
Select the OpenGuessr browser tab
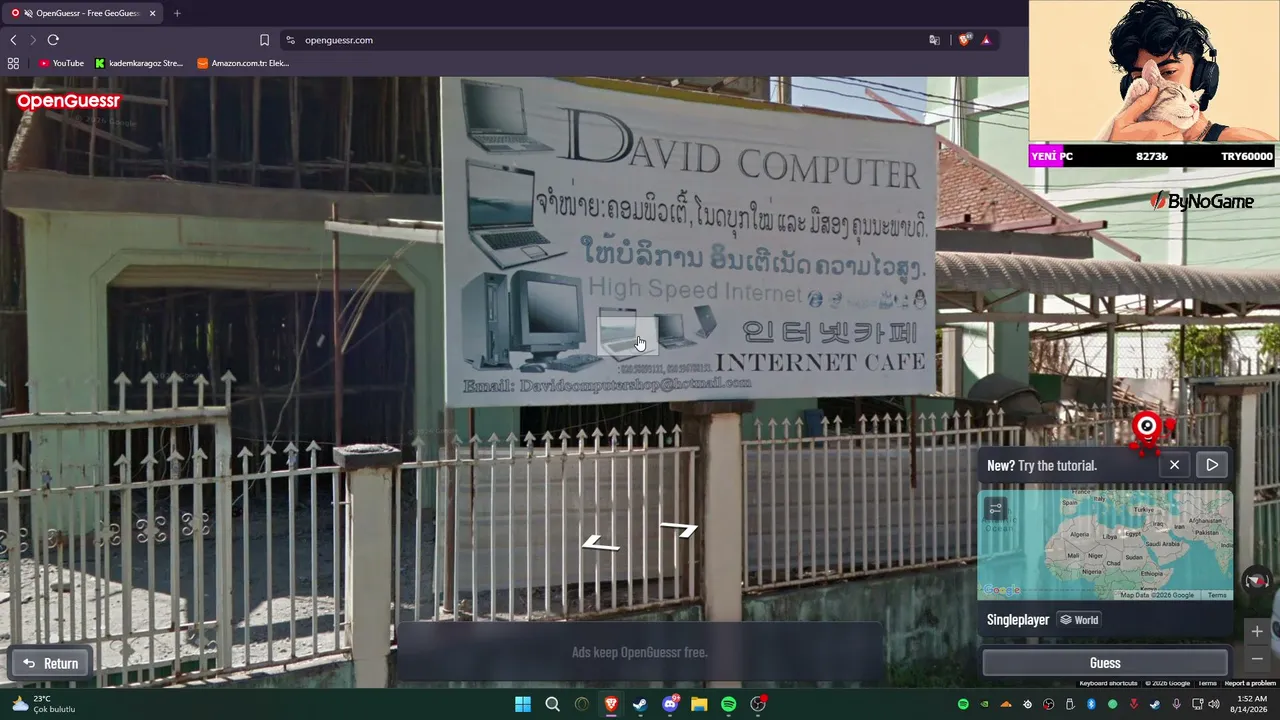[82, 13]
